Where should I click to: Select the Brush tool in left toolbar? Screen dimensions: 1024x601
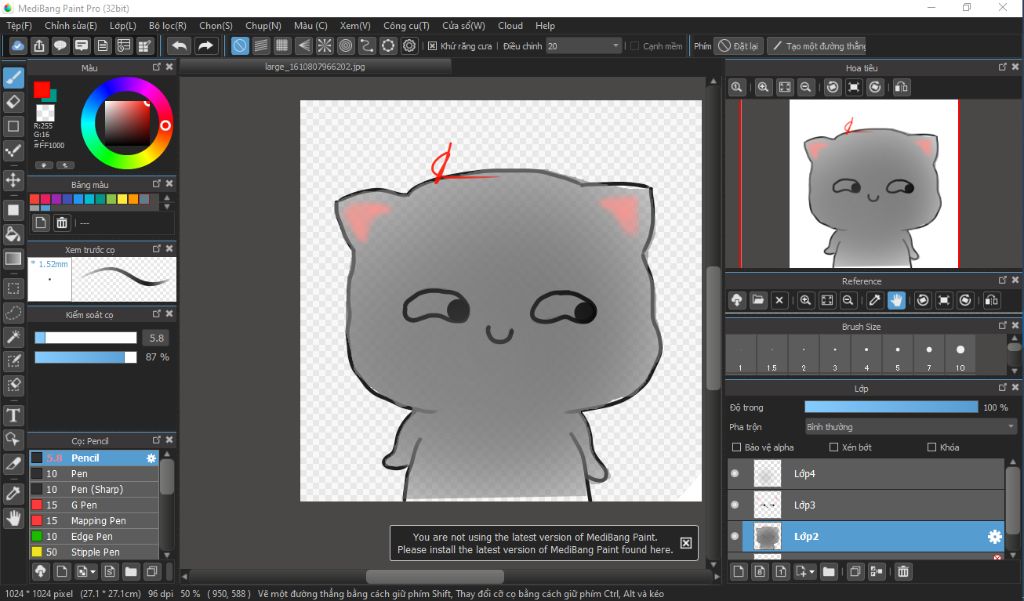click(x=13, y=78)
